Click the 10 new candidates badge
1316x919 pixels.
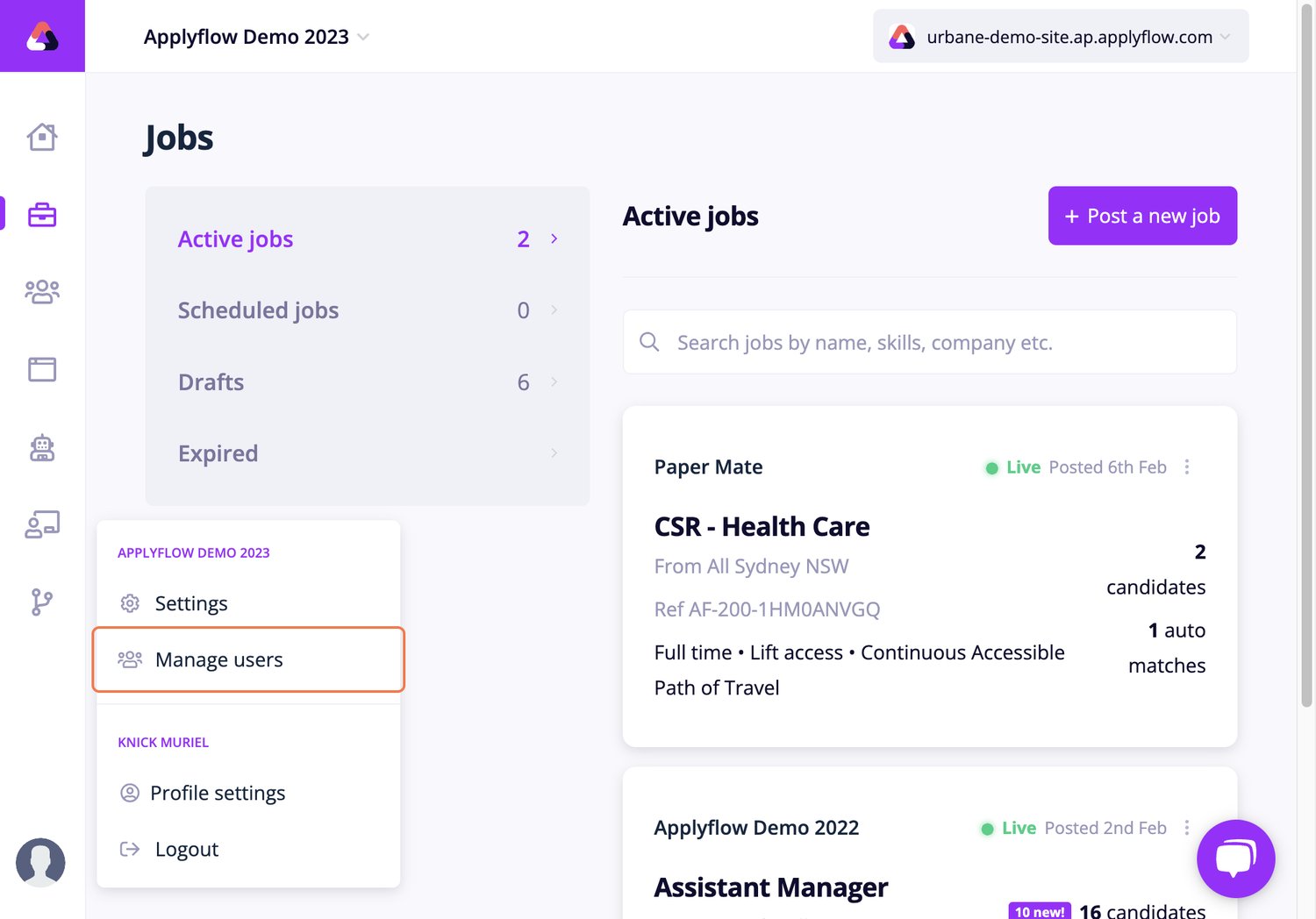(1040, 912)
